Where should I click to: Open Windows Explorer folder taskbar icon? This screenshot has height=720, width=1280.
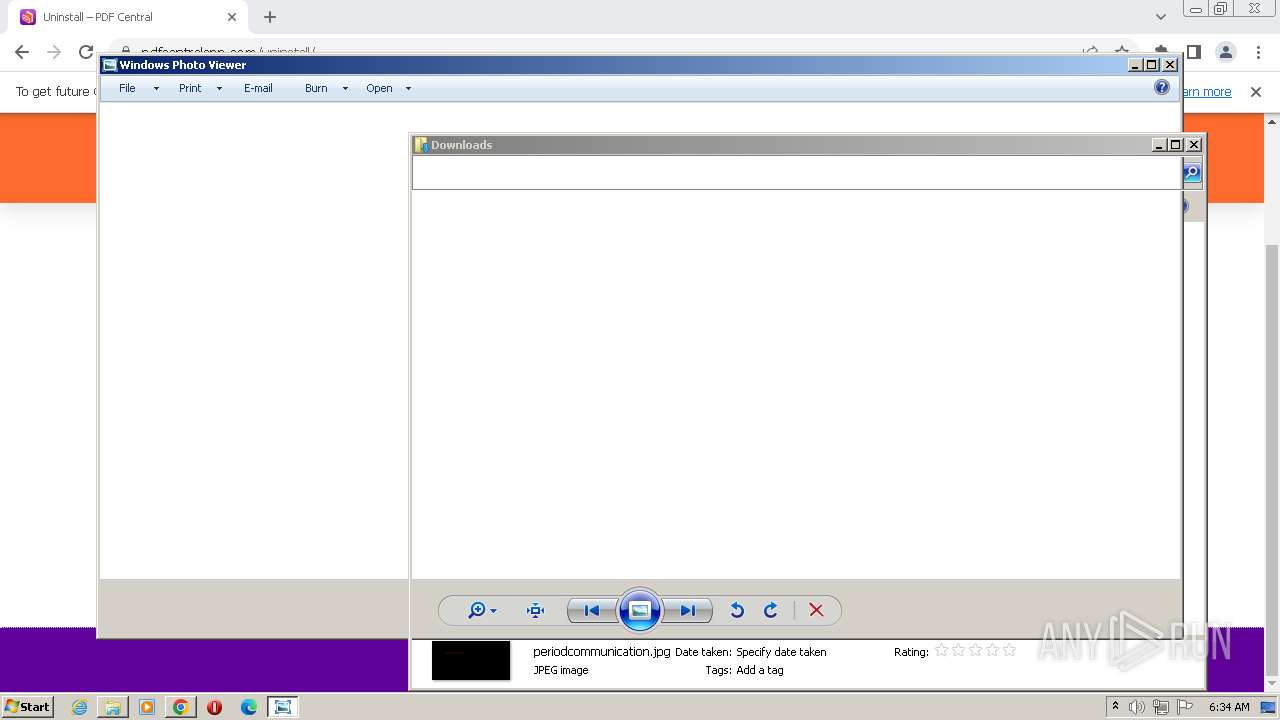[113, 707]
